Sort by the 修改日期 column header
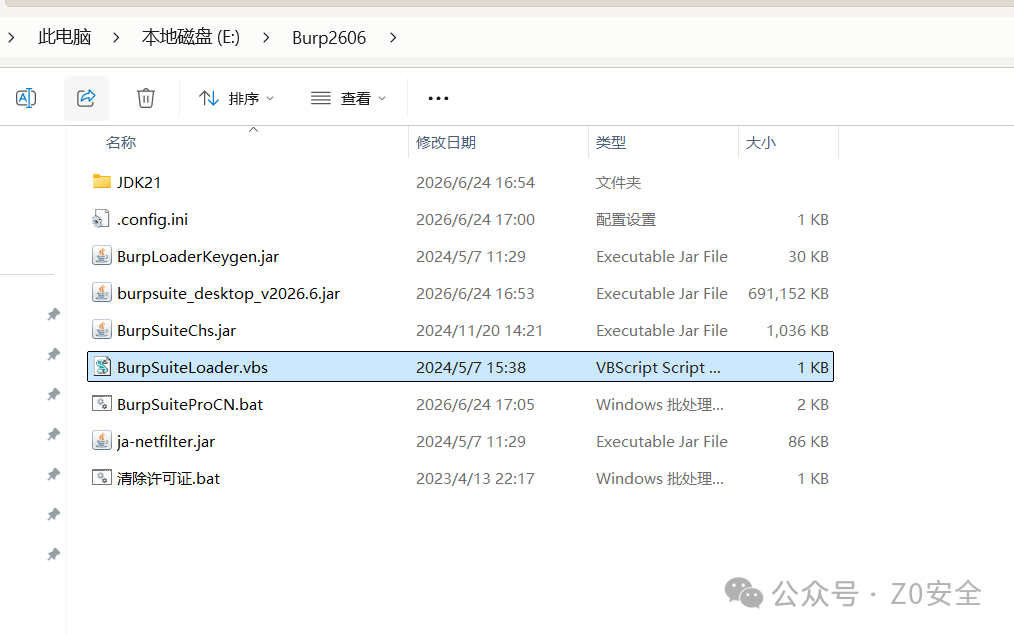This screenshot has width=1014, height=635. [446, 142]
